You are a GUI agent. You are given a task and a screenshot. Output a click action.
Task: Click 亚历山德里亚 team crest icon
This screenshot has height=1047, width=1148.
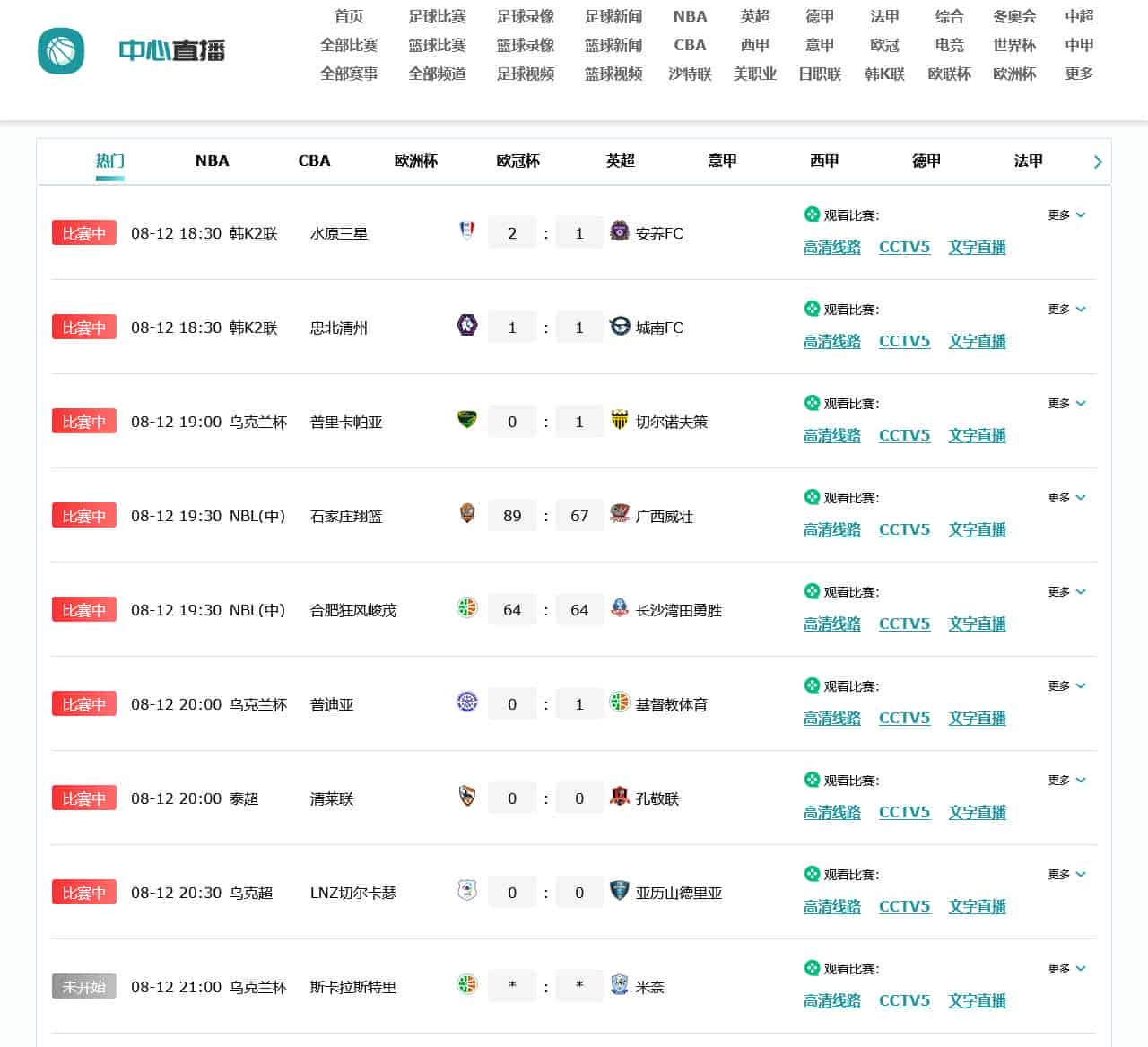620,890
